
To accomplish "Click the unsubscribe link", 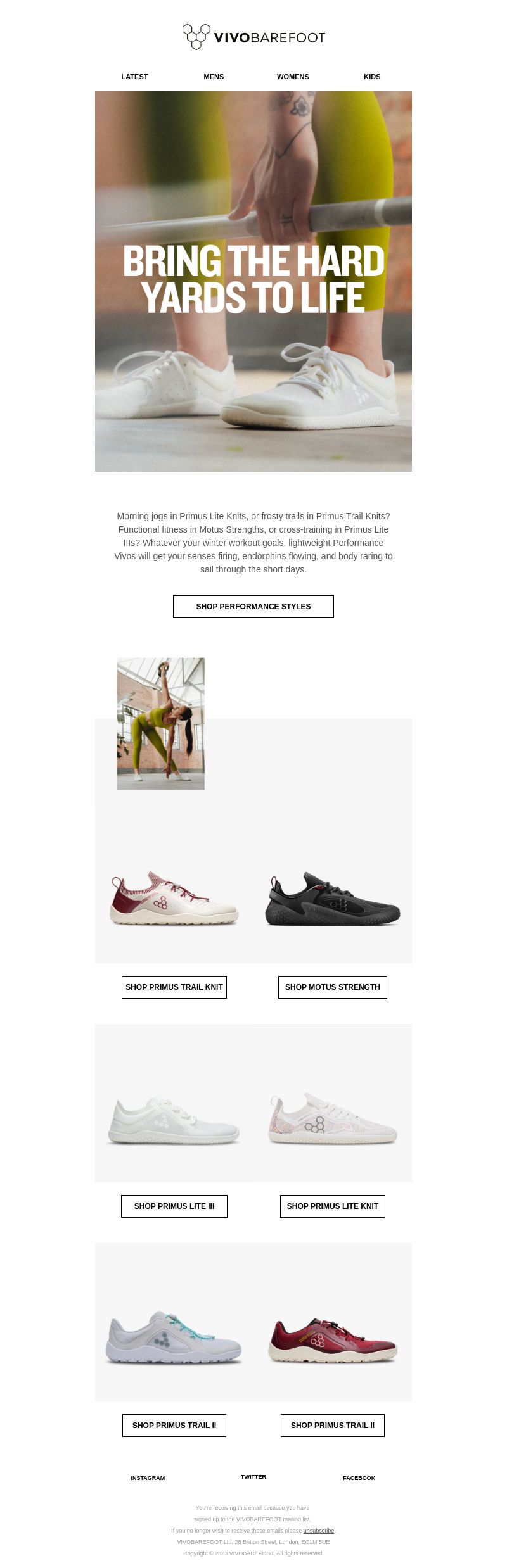I will pyautogui.click(x=319, y=1531).
